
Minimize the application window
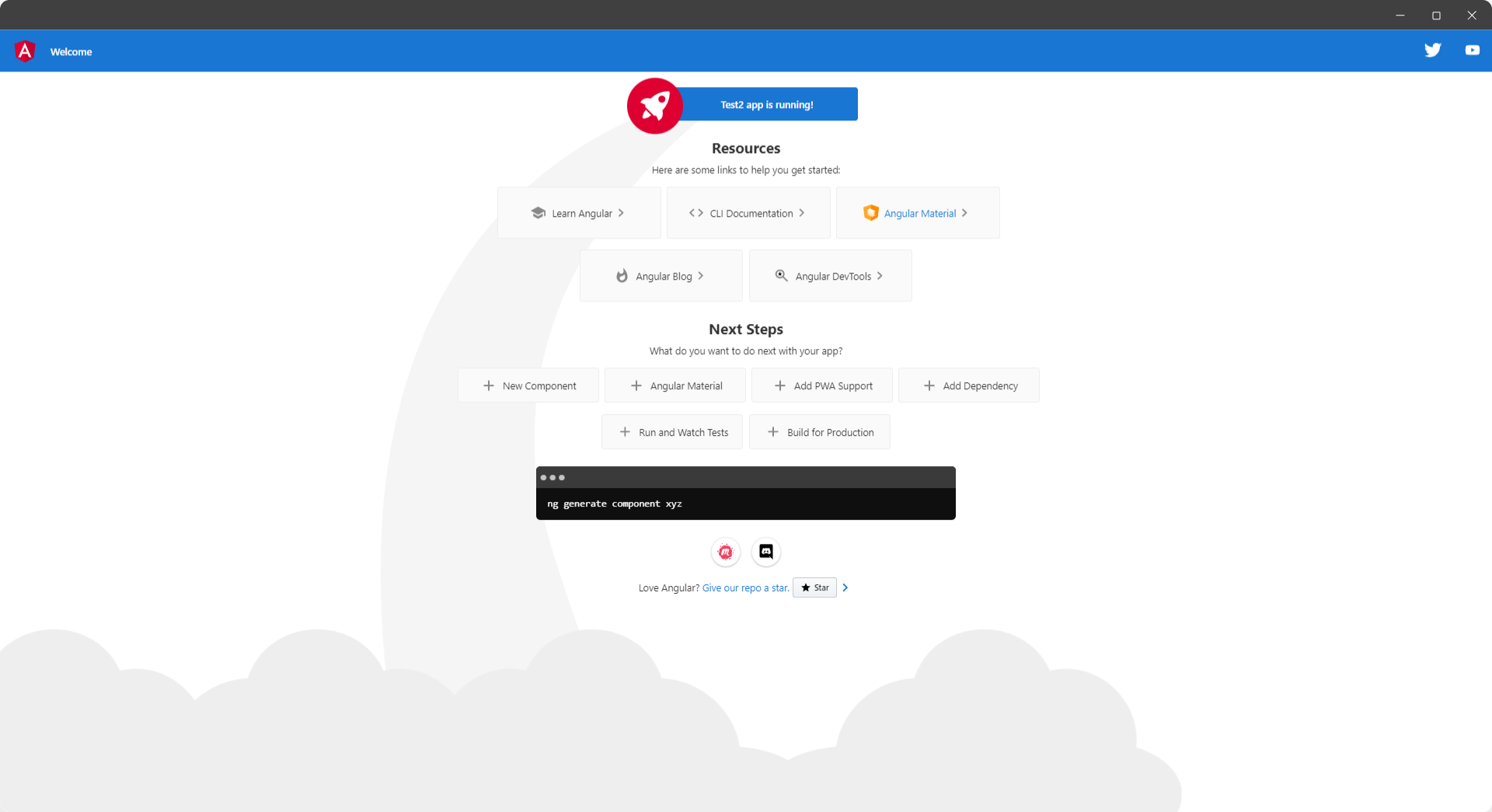point(1400,15)
